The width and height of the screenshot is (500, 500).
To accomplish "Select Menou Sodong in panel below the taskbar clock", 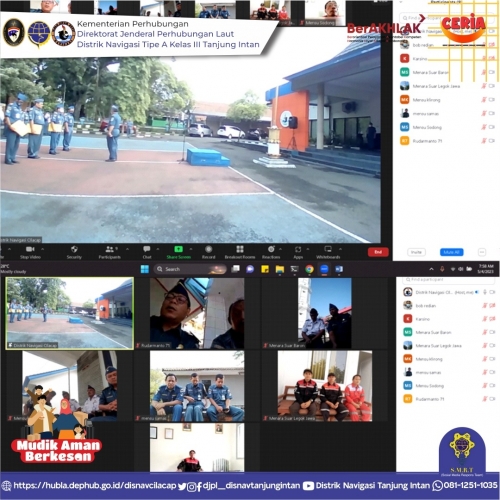I will (x=449, y=386).
